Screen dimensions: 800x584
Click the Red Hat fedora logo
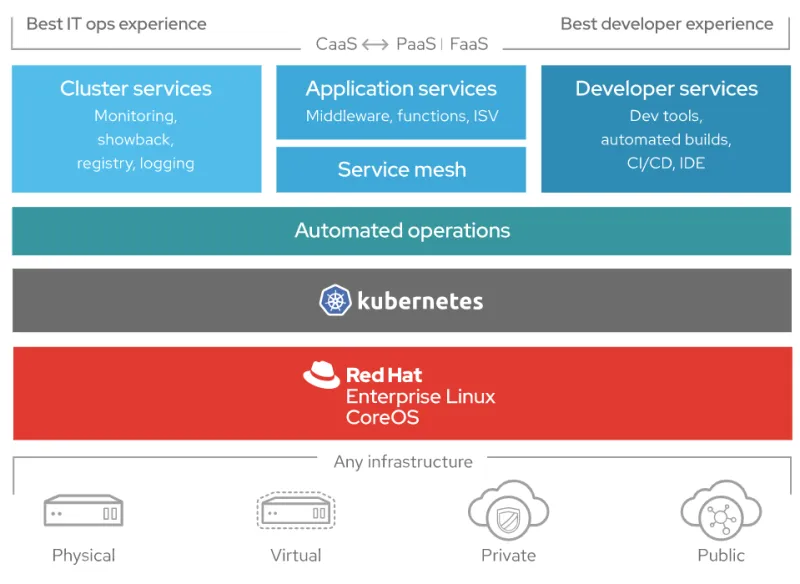[x=321, y=375]
